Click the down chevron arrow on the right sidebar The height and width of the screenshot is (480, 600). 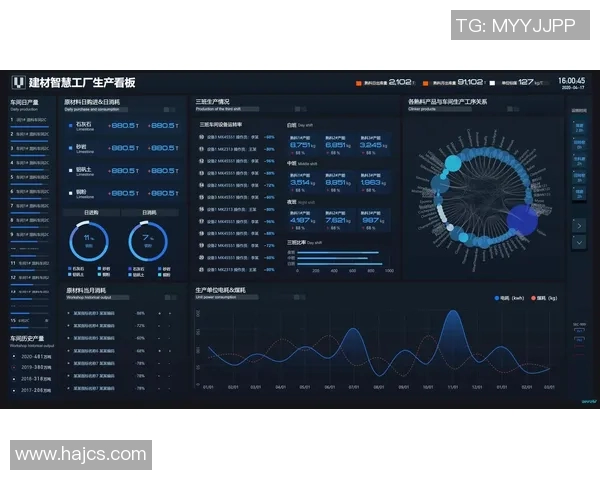pos(579,242)
